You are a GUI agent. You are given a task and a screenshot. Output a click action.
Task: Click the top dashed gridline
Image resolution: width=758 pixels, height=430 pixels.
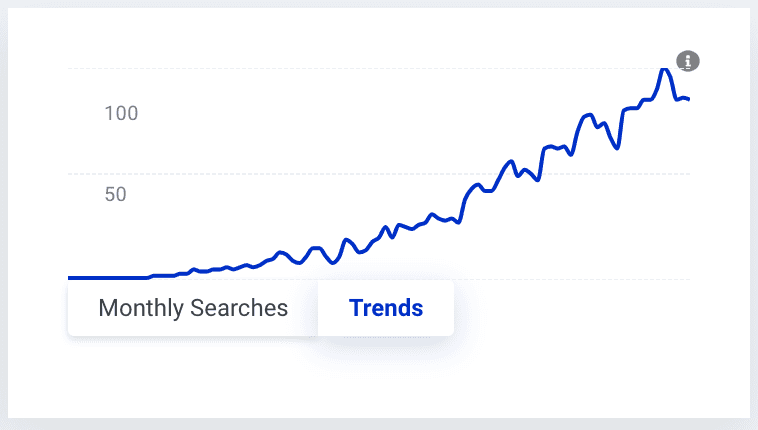tap(300, 69)
